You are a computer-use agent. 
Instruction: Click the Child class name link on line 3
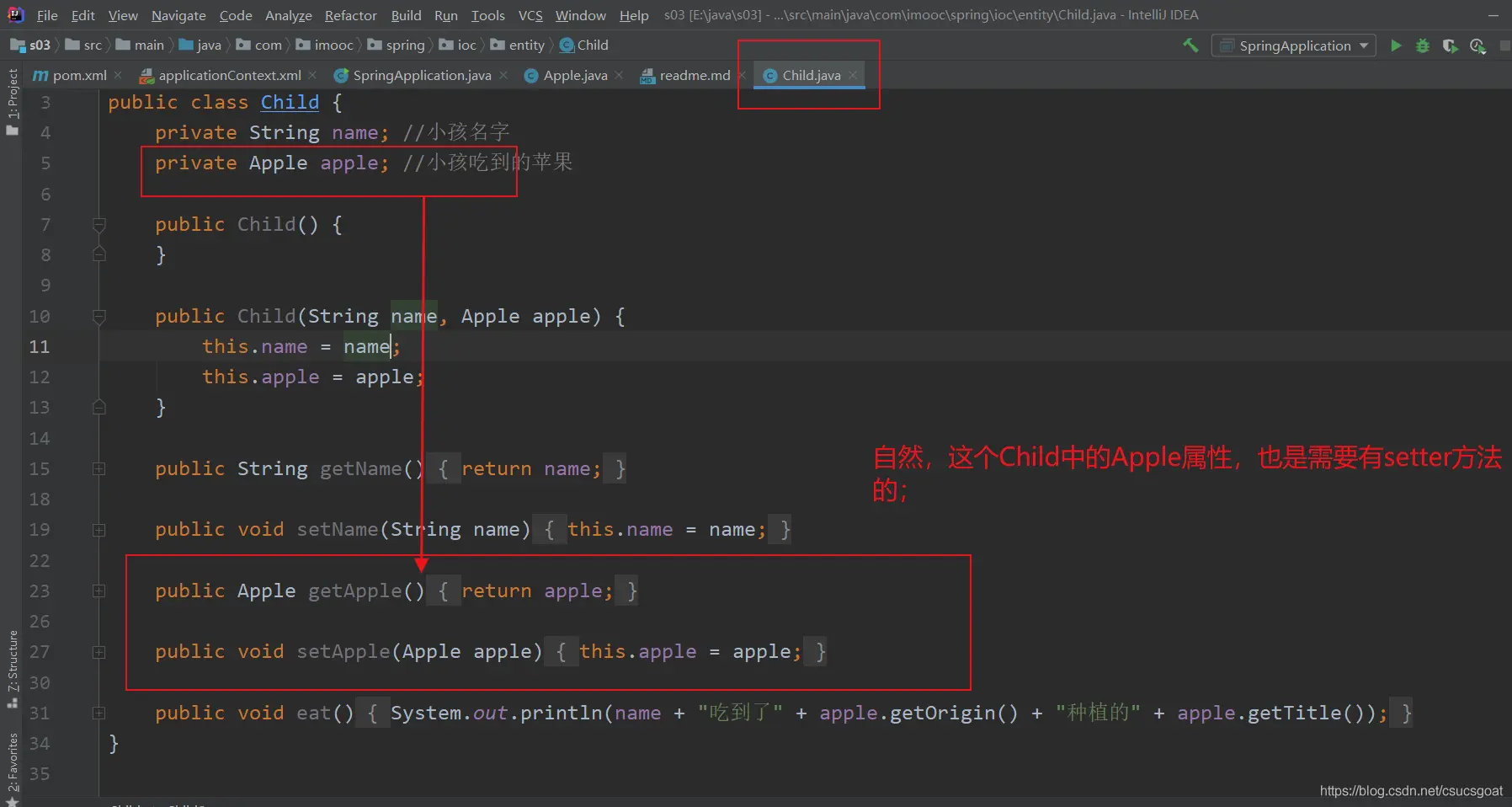290,103
